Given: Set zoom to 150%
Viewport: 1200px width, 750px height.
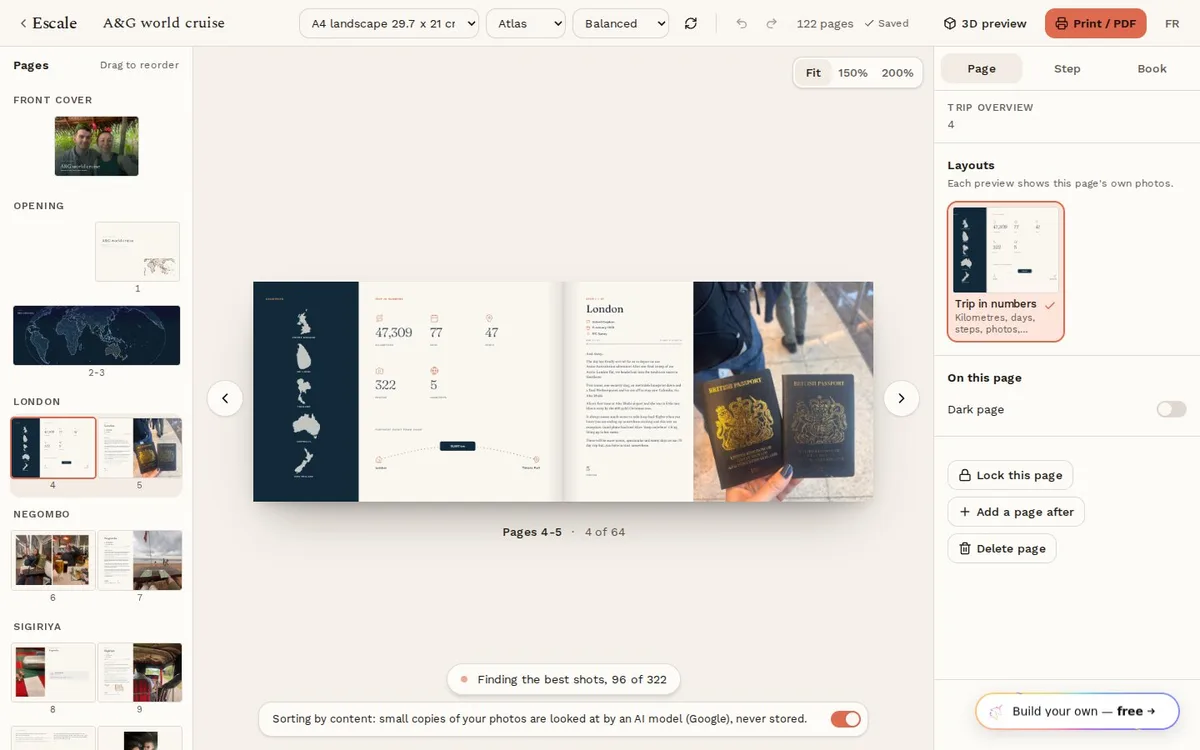Looking at the screenshot, I should [853, 73].
